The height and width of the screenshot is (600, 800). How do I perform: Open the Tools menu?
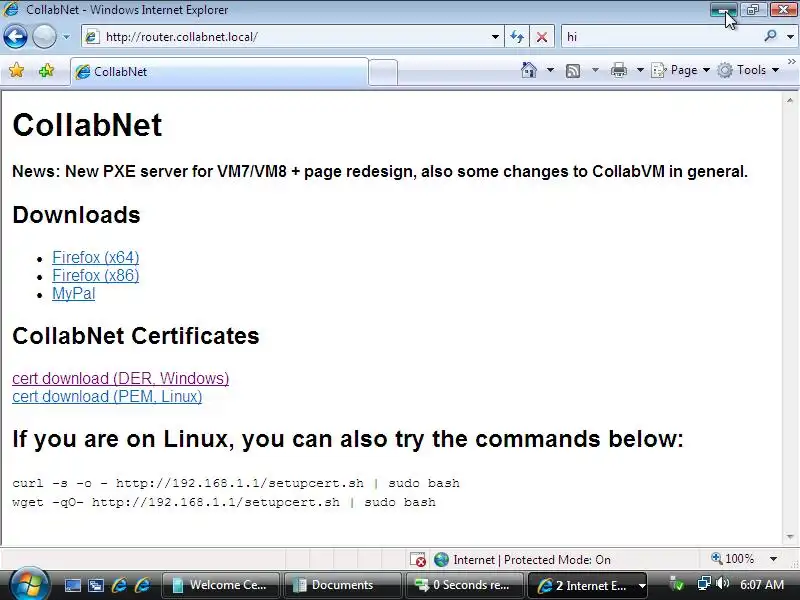coord(748,70)
